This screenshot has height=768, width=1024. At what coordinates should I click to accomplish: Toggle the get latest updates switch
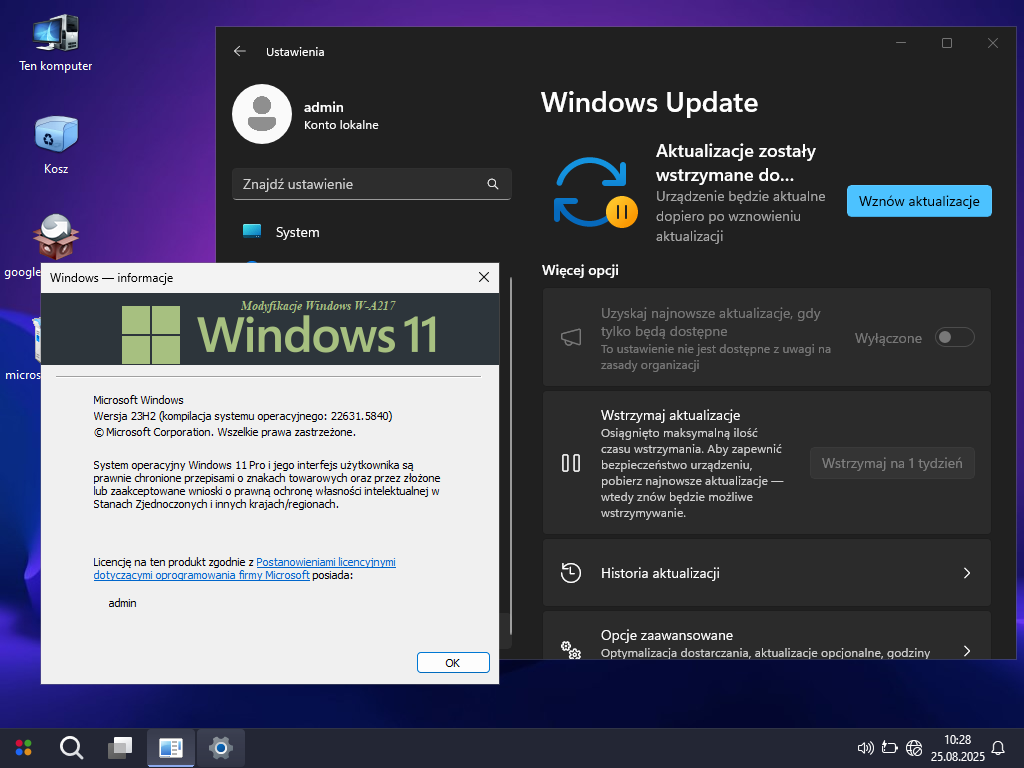[x=954, y=338]
